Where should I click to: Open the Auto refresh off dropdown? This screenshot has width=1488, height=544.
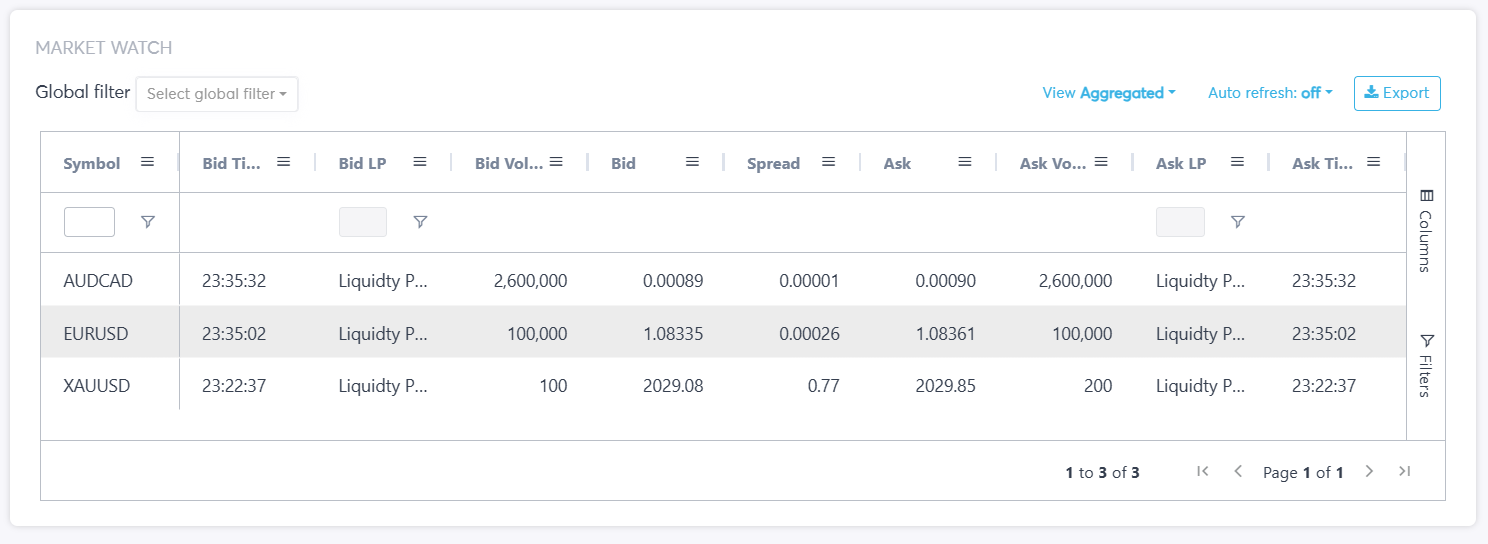pos(1270,93)
